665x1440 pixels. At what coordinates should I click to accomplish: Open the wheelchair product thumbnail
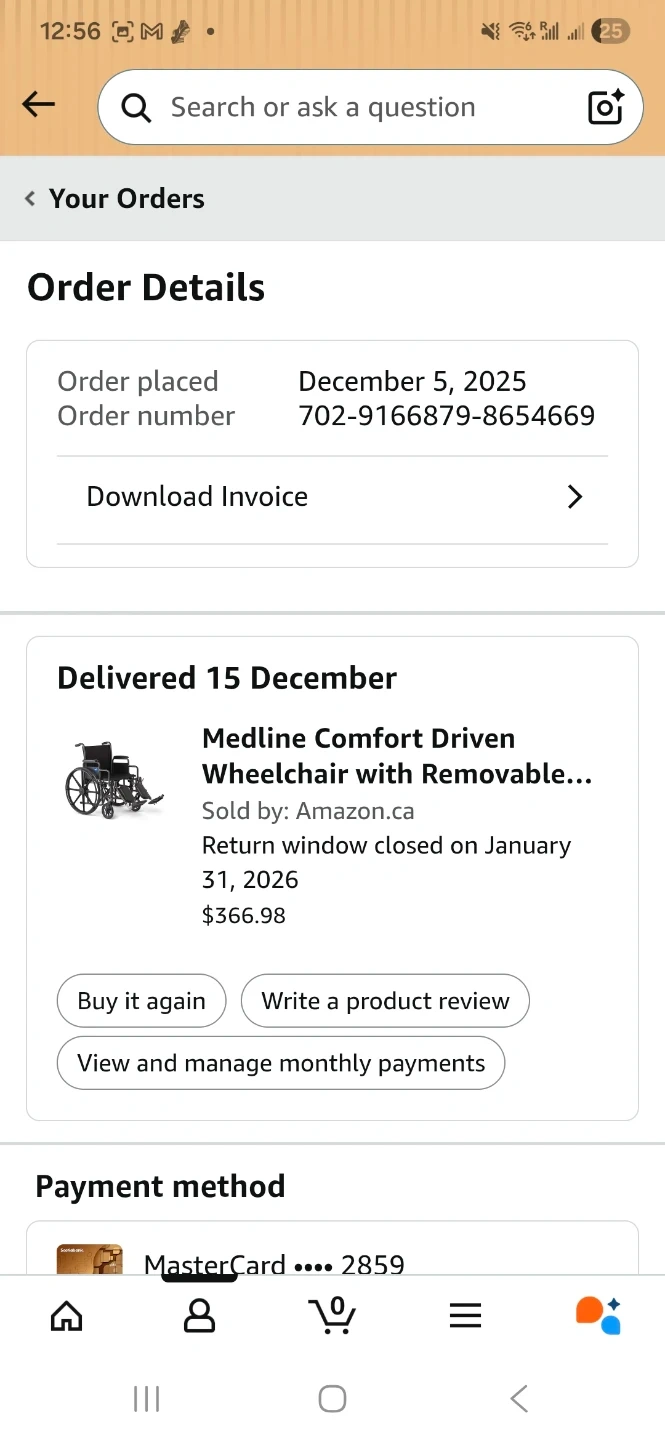(114, 780)
